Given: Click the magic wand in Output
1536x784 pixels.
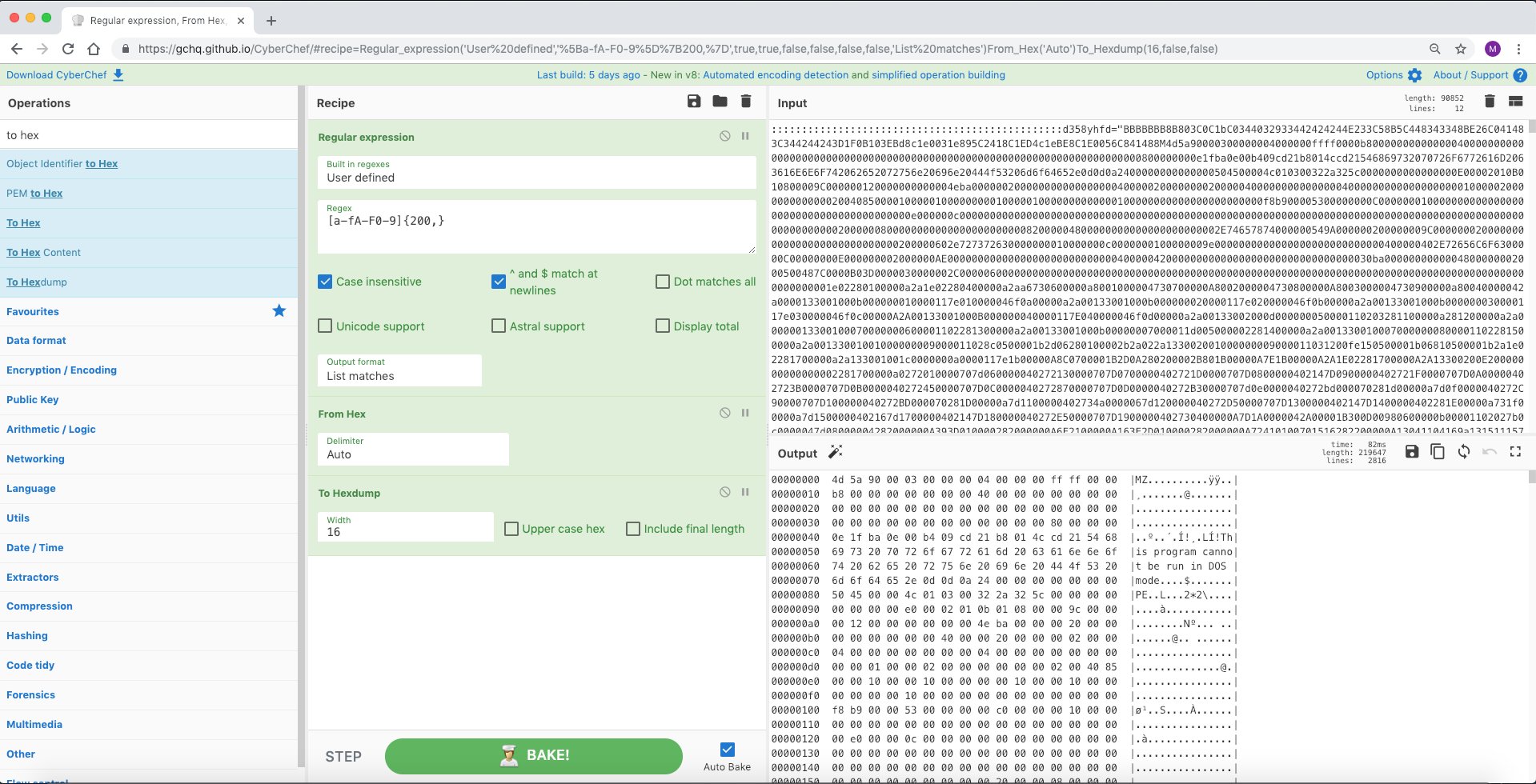Looking at the screenshot, I should (836, 452).
